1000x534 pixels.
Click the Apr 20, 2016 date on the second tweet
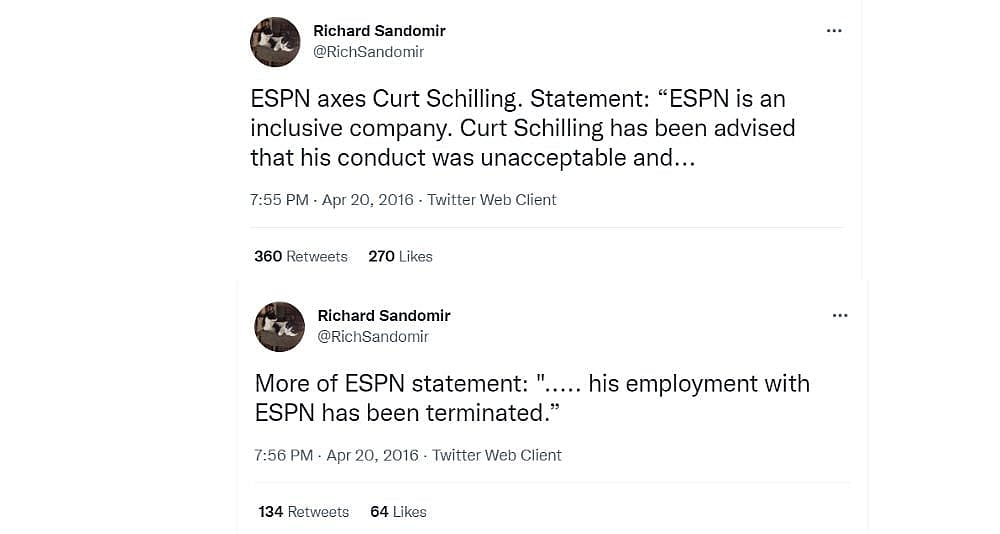click(x=374, y=455)
